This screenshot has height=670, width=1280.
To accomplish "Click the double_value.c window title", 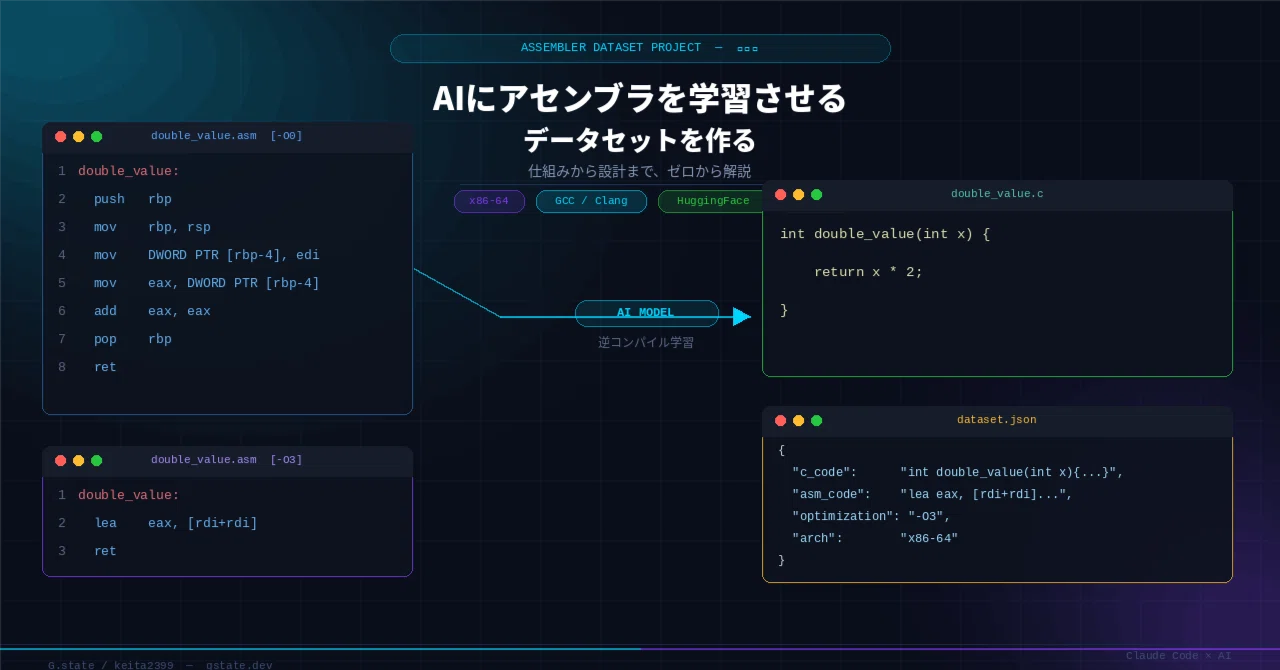I will pyautogui.click(x=997, y=194).
